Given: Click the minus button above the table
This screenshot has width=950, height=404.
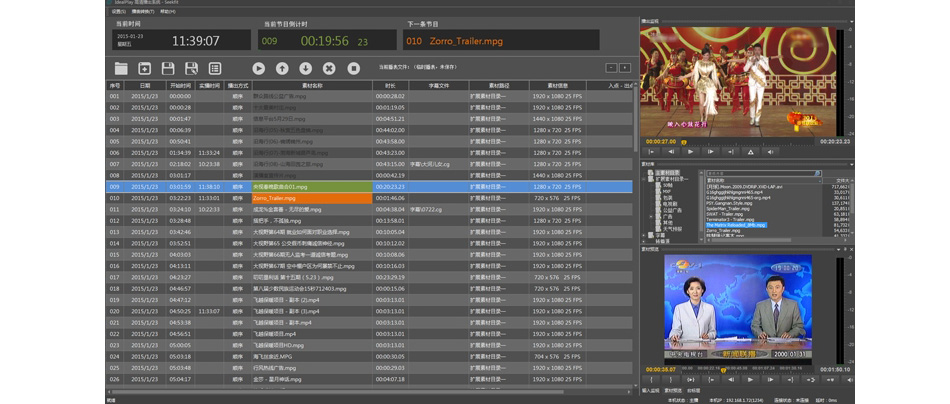Looking at the screenshot, I should pos(611,68).
